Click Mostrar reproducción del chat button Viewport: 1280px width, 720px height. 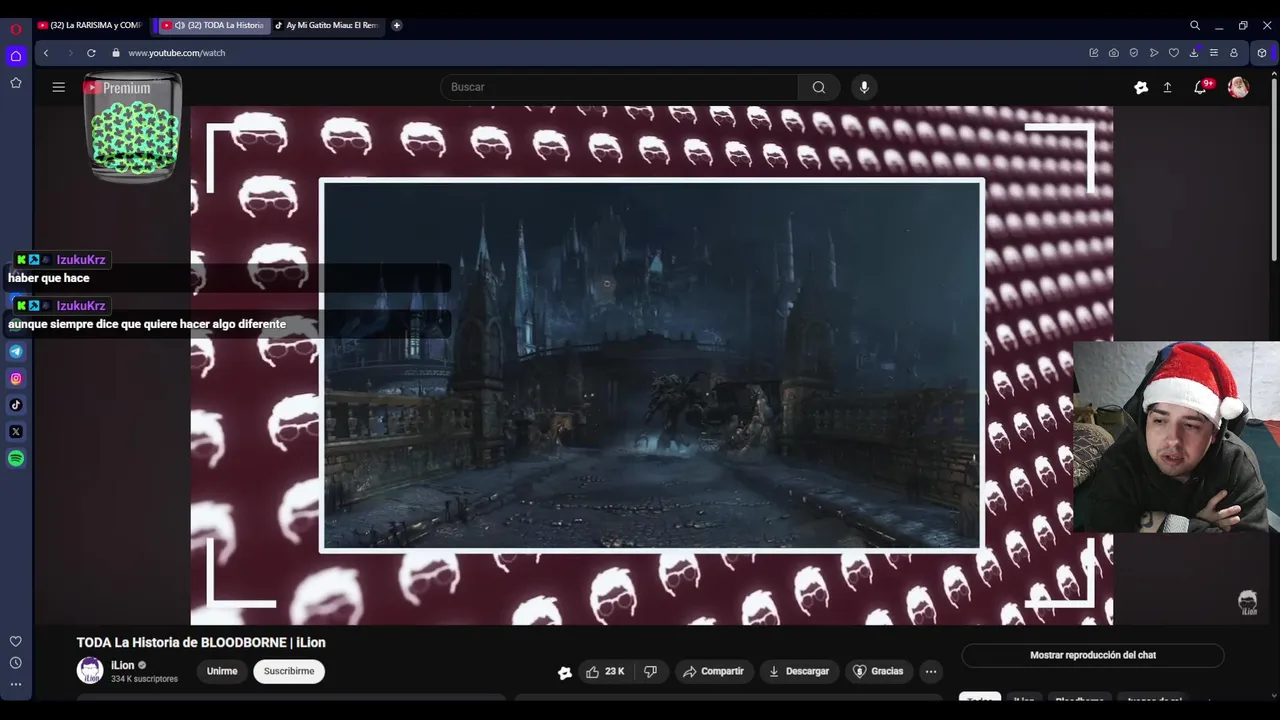click(x=1093, y=655)
